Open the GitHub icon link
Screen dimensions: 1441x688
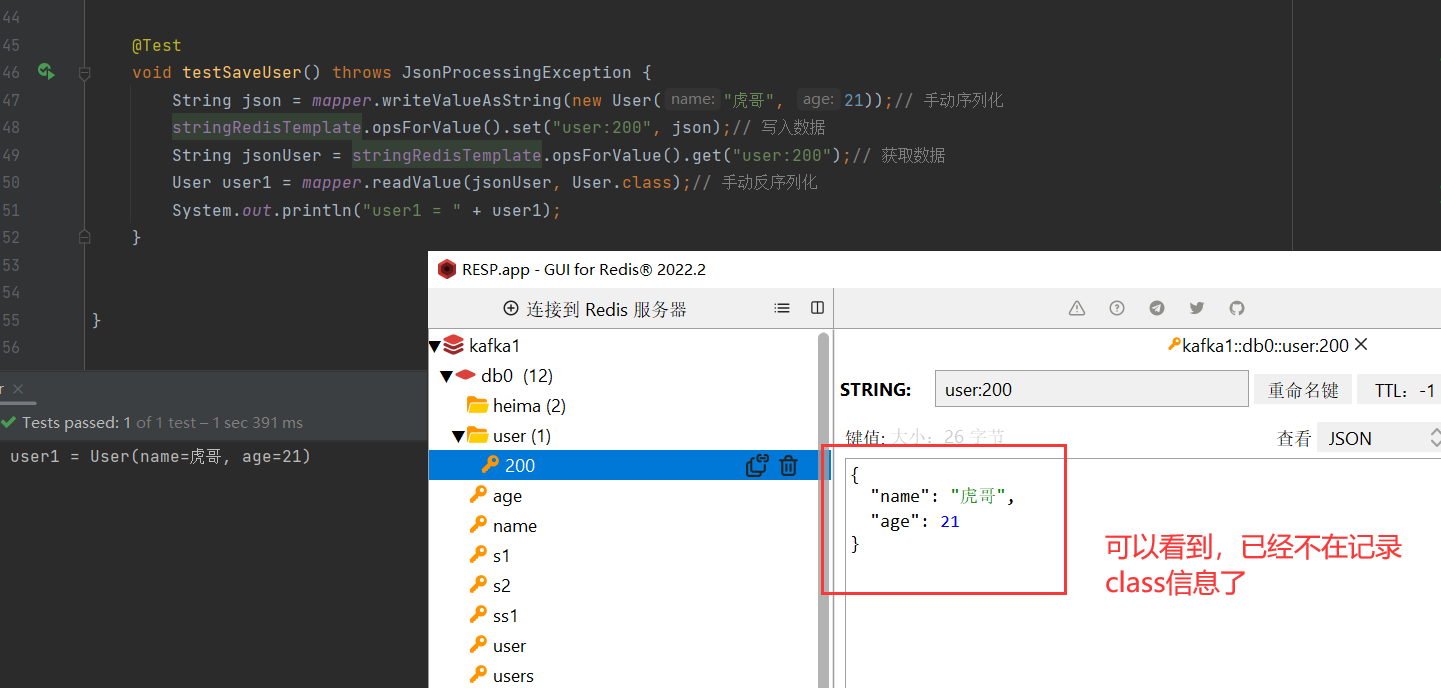(x=1237, y=308)
